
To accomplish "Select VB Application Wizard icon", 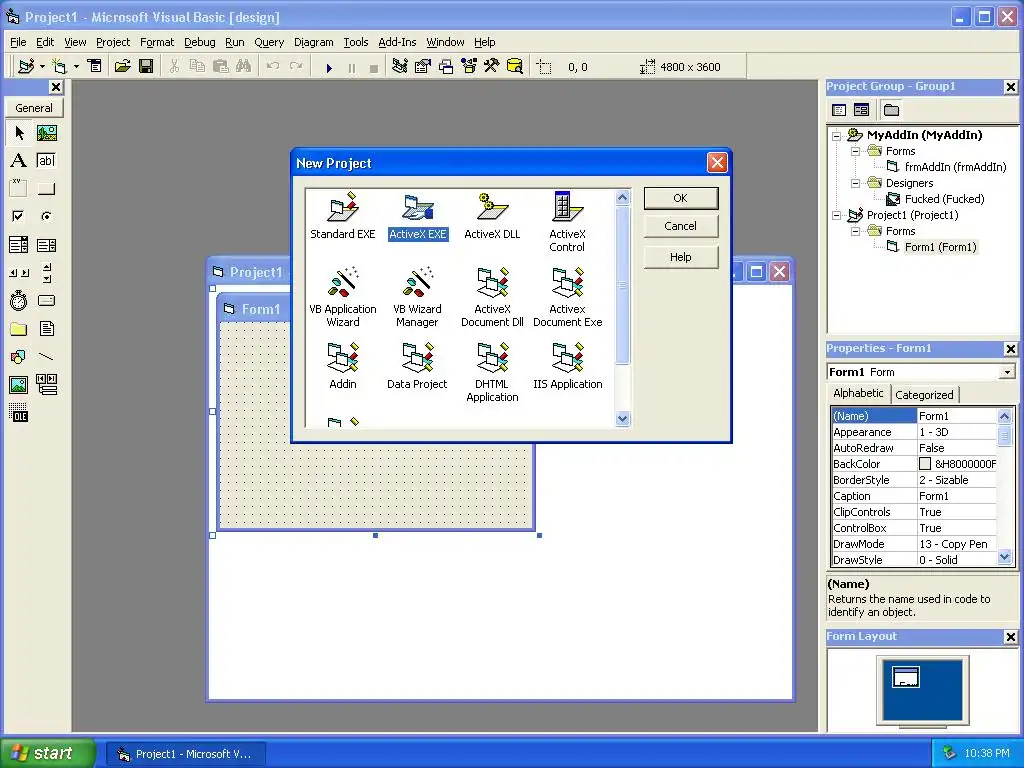I will [343, 296].
